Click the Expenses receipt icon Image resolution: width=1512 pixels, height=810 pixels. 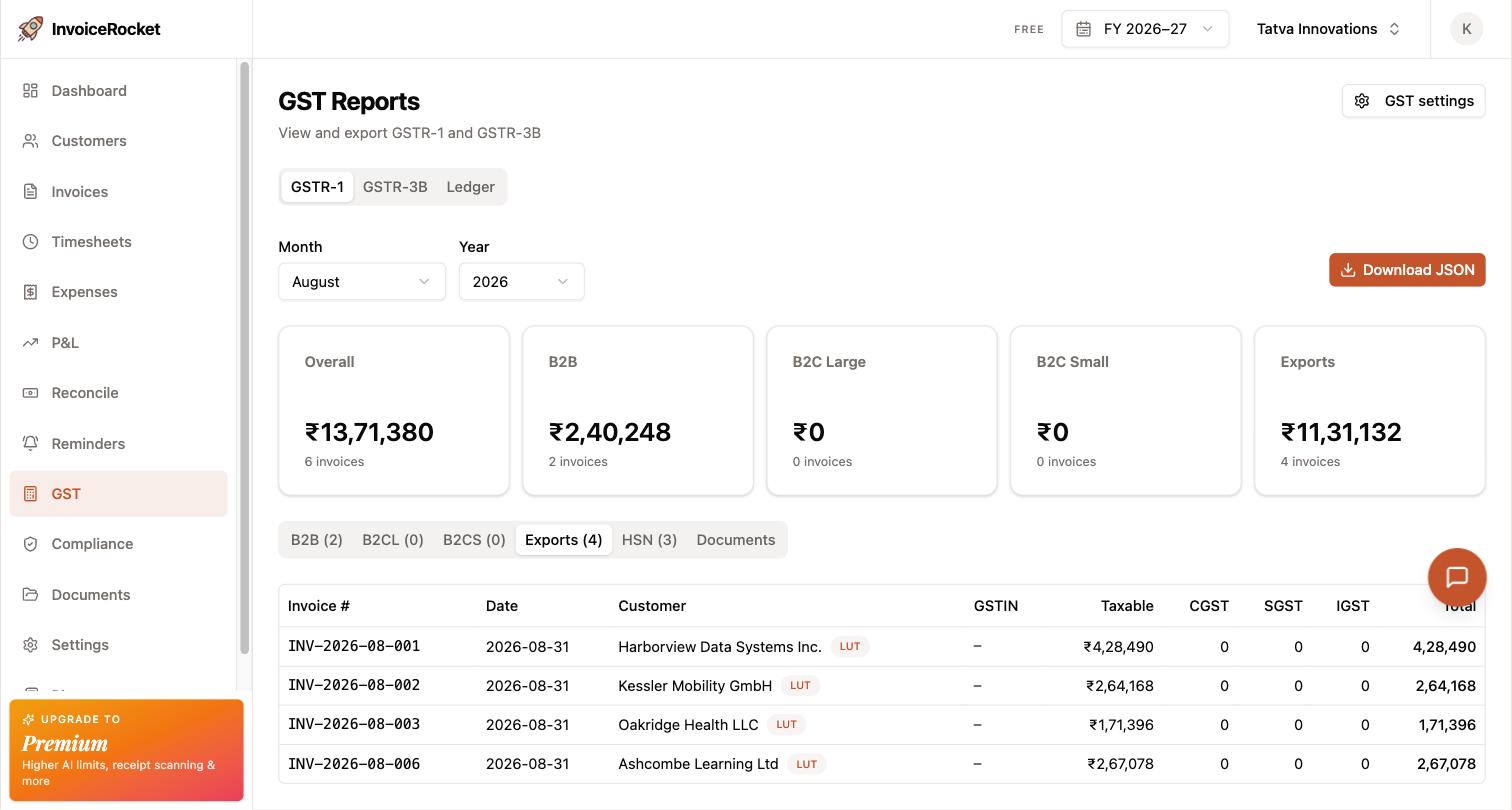[x=31, y=292]
